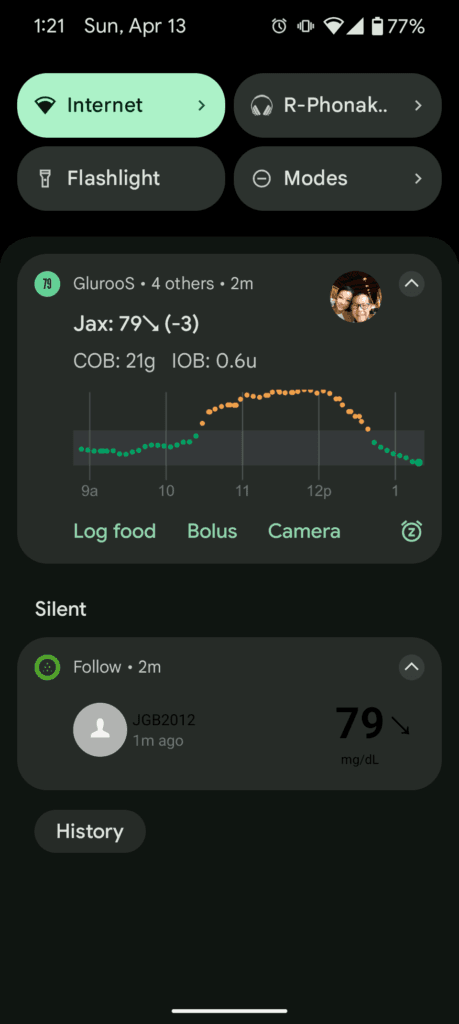
Task: Tap the JGB2012 grey avatar icon
Action: [x=99, y=730]
